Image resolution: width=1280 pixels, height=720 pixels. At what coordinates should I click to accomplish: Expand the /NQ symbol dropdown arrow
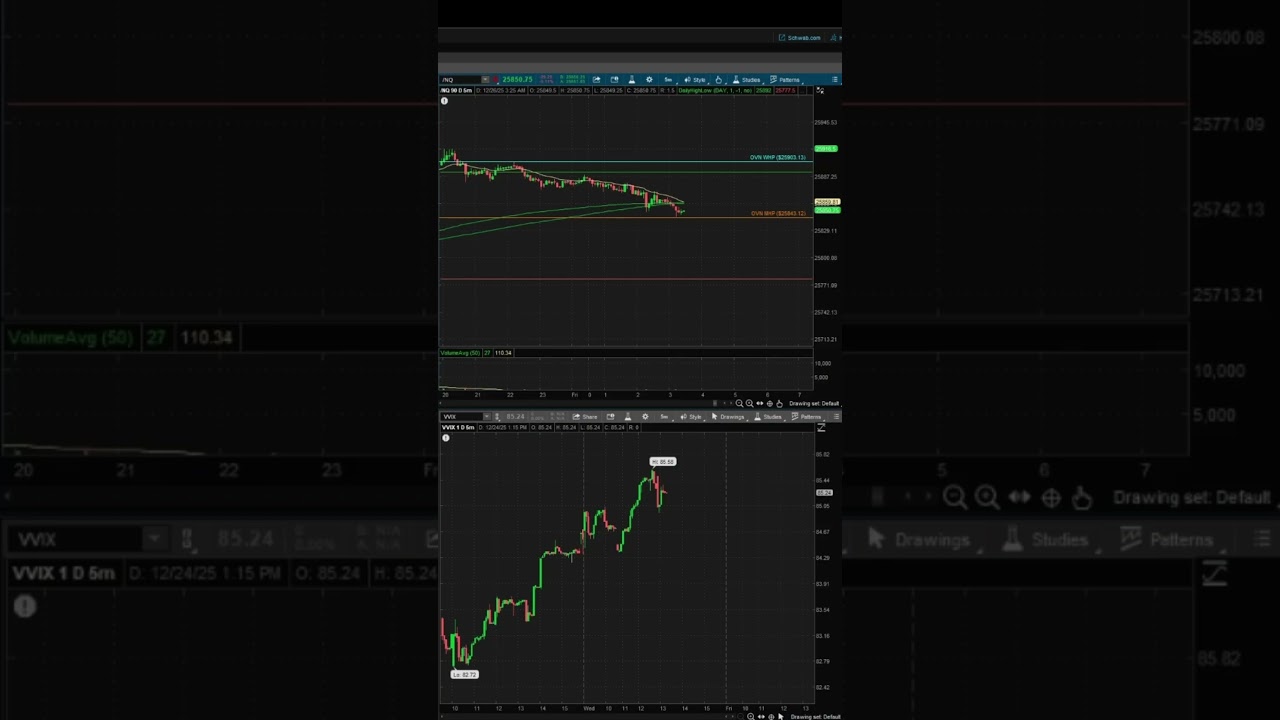(x=485, y=80)
